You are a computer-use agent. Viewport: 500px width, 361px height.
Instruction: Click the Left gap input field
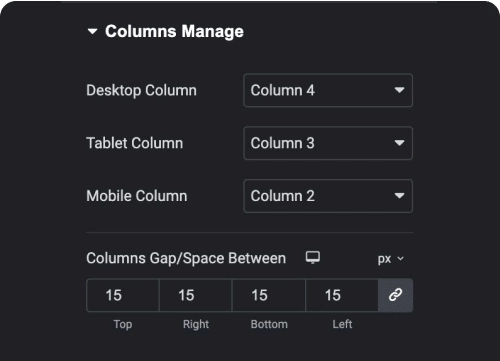point(342,295)
